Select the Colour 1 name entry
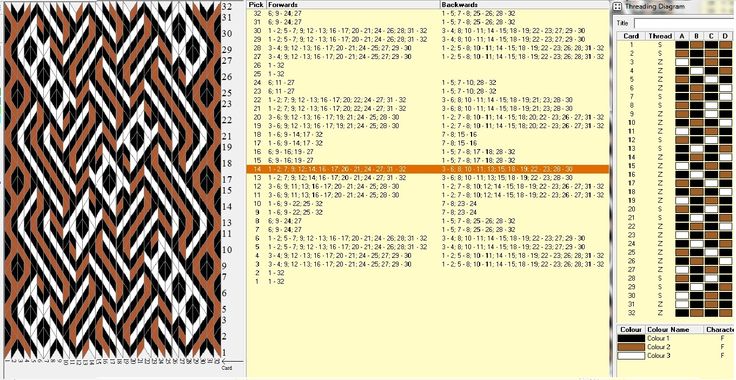The width and height of the screenshot is (736, 380). pos(658,339)
